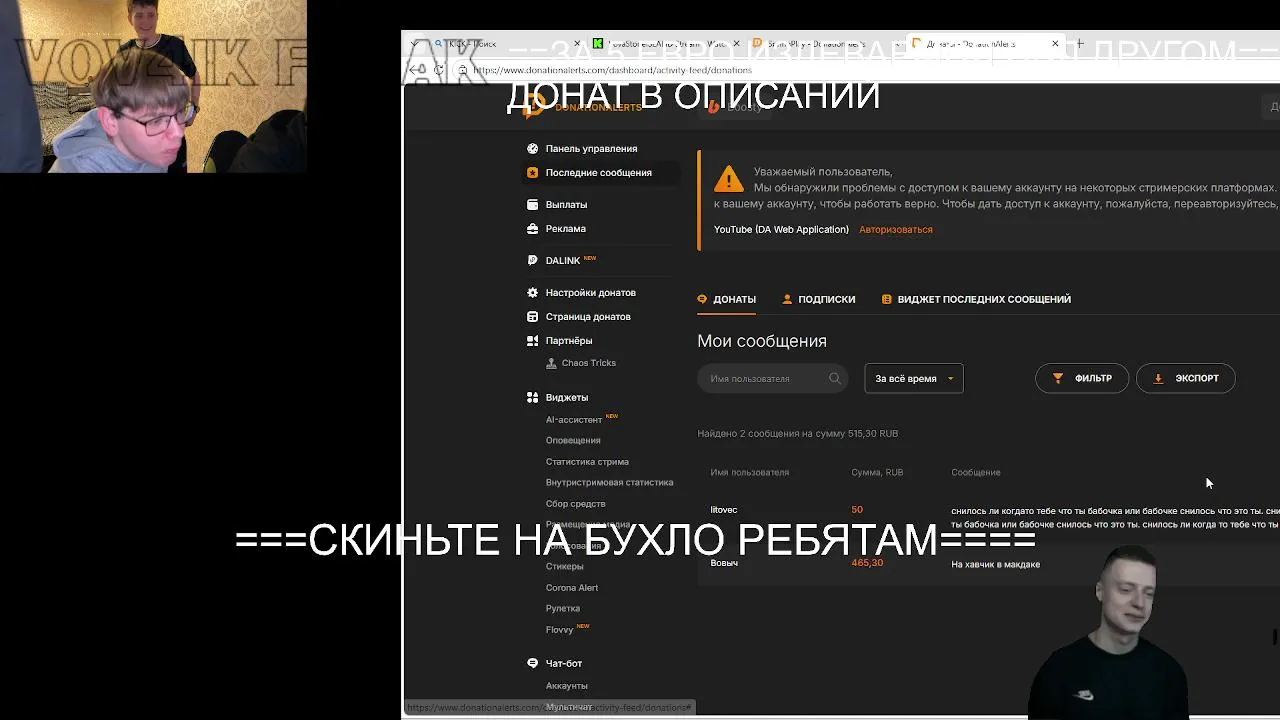The image size is (1280, 720).
Task: Open AI-ассистент widget link
Action: (574, 420)
